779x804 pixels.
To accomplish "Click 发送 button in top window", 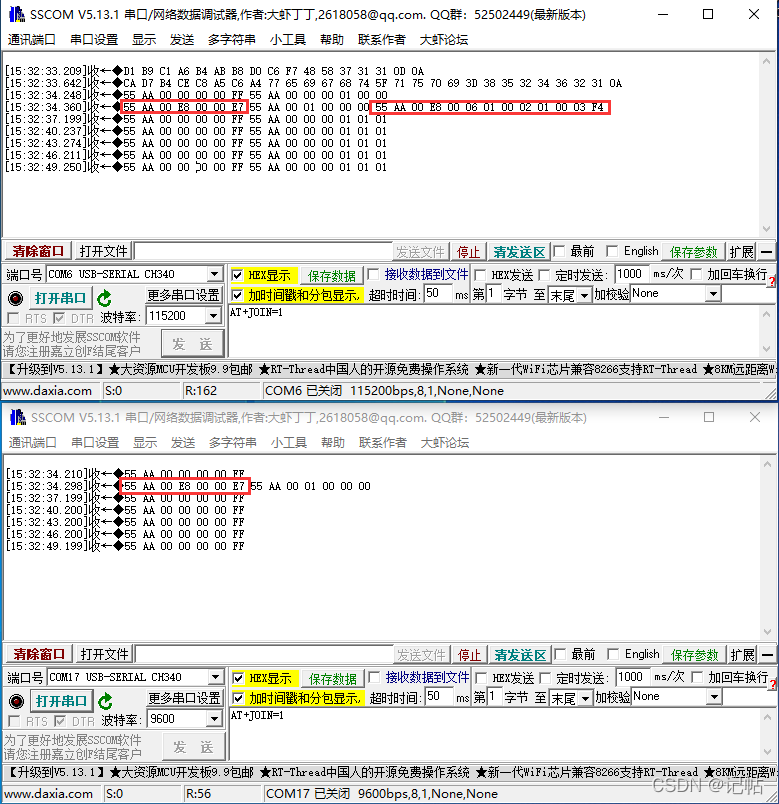I will tap(192, 344).
